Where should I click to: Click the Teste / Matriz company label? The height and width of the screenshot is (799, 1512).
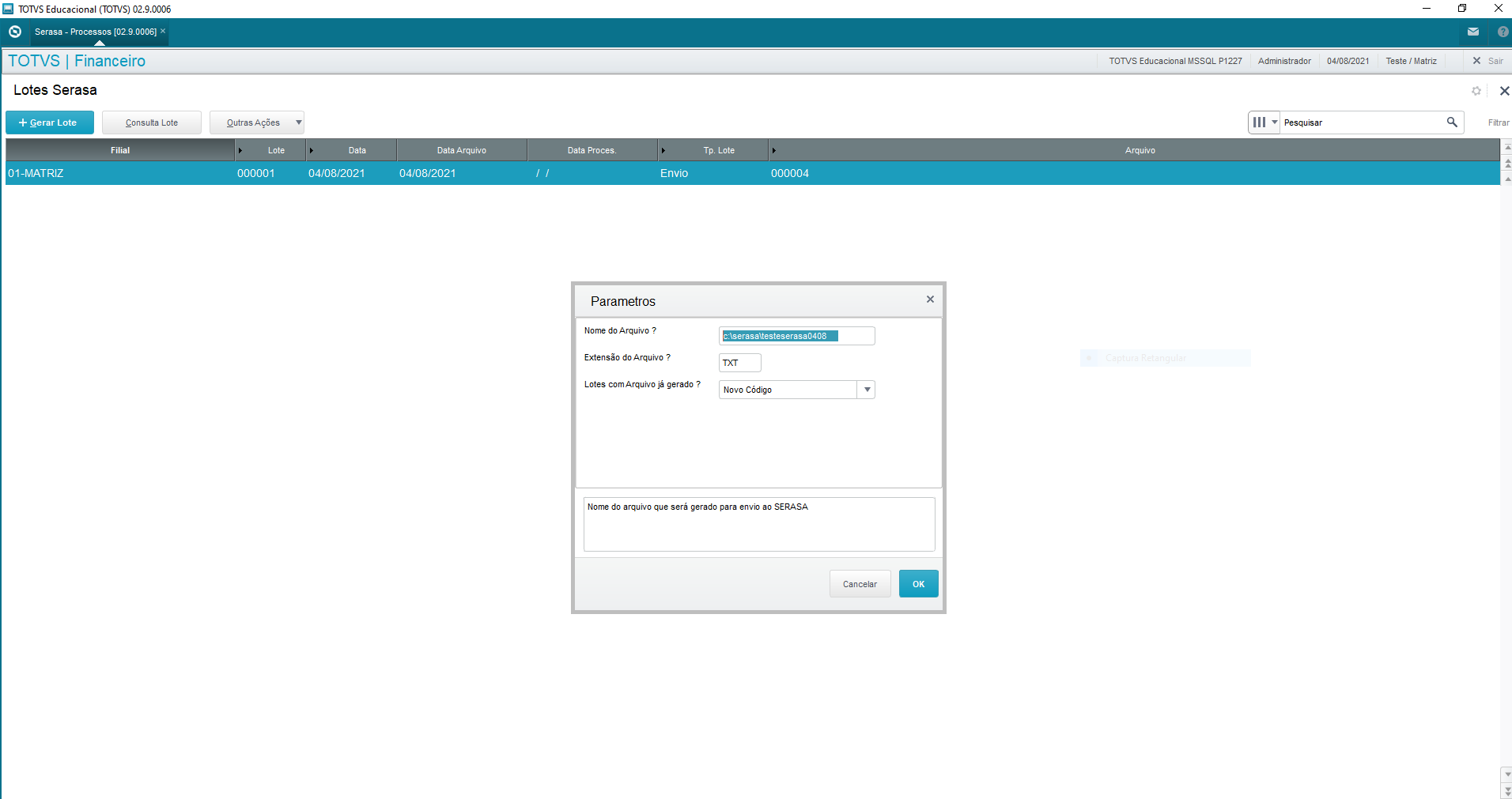[1411, 61]
